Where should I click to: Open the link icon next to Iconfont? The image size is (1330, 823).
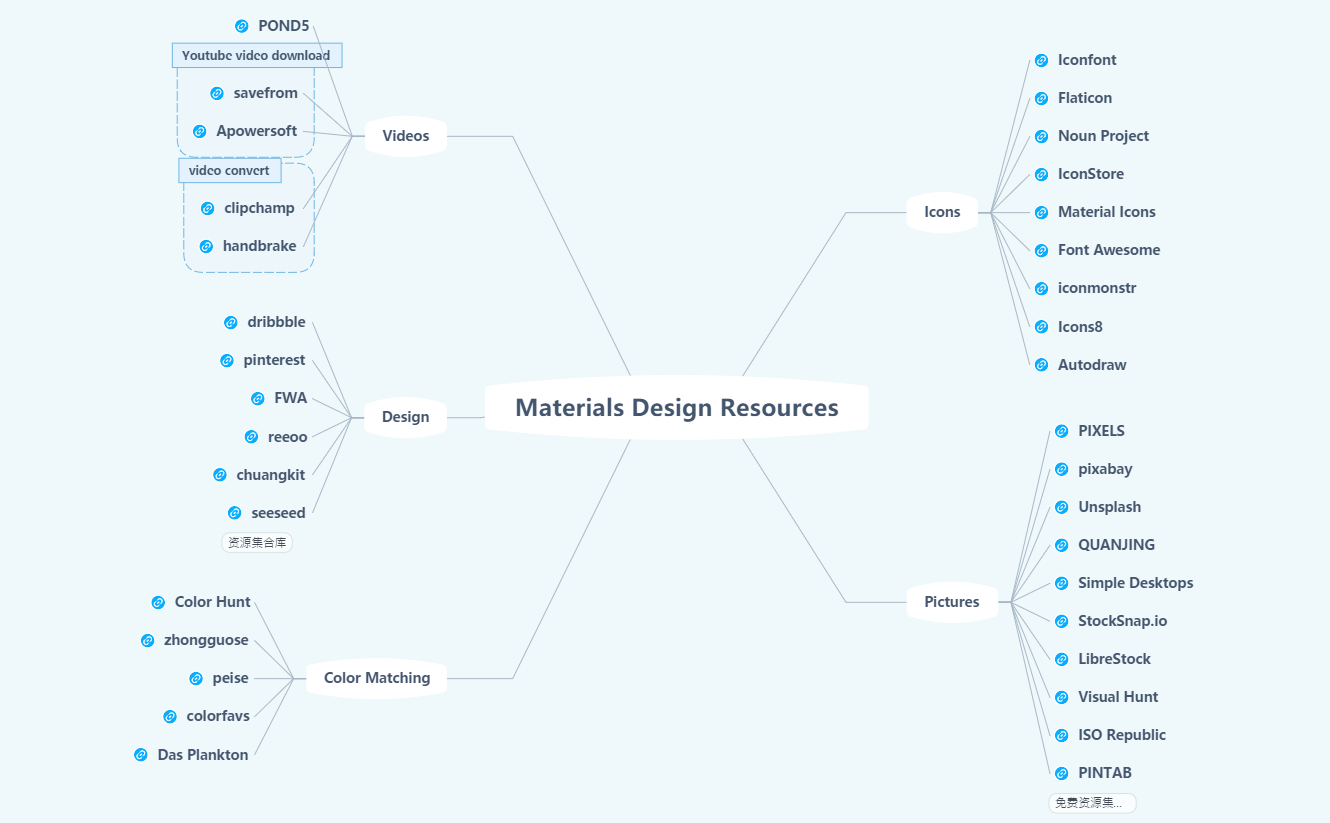click(1042, 60)
